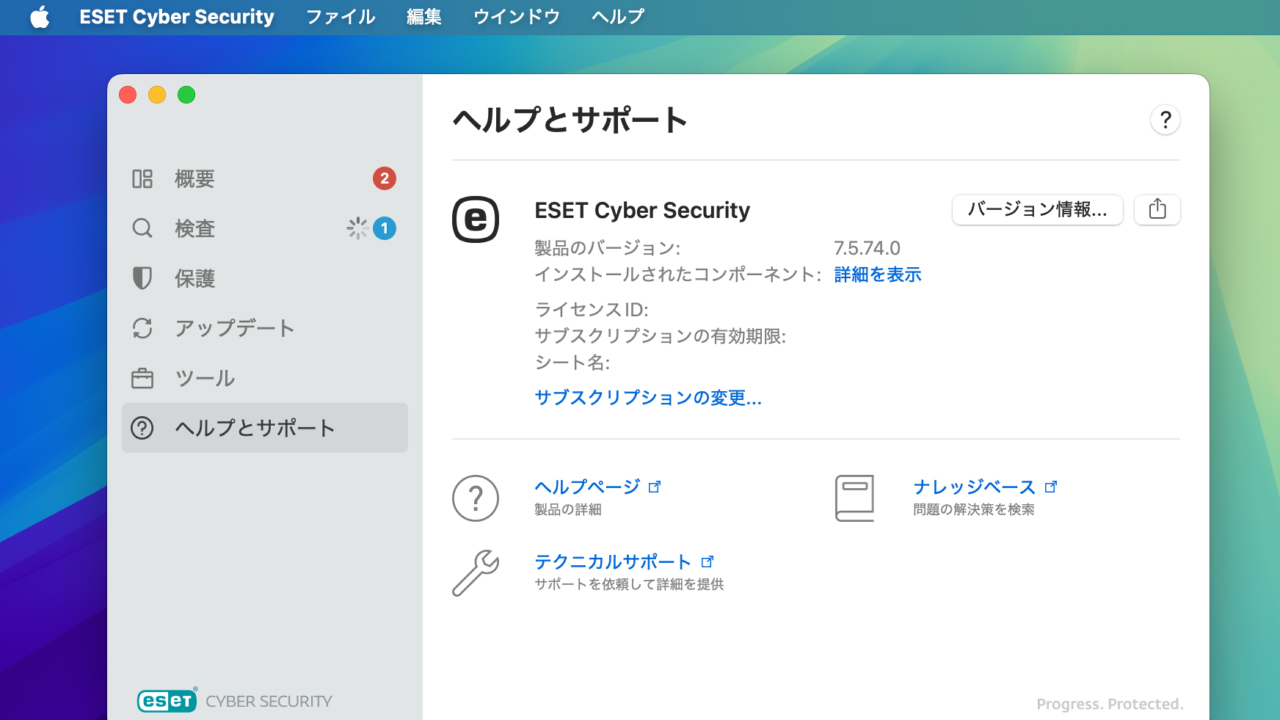Click the ツール briefcase icon

tap(142, 379)
